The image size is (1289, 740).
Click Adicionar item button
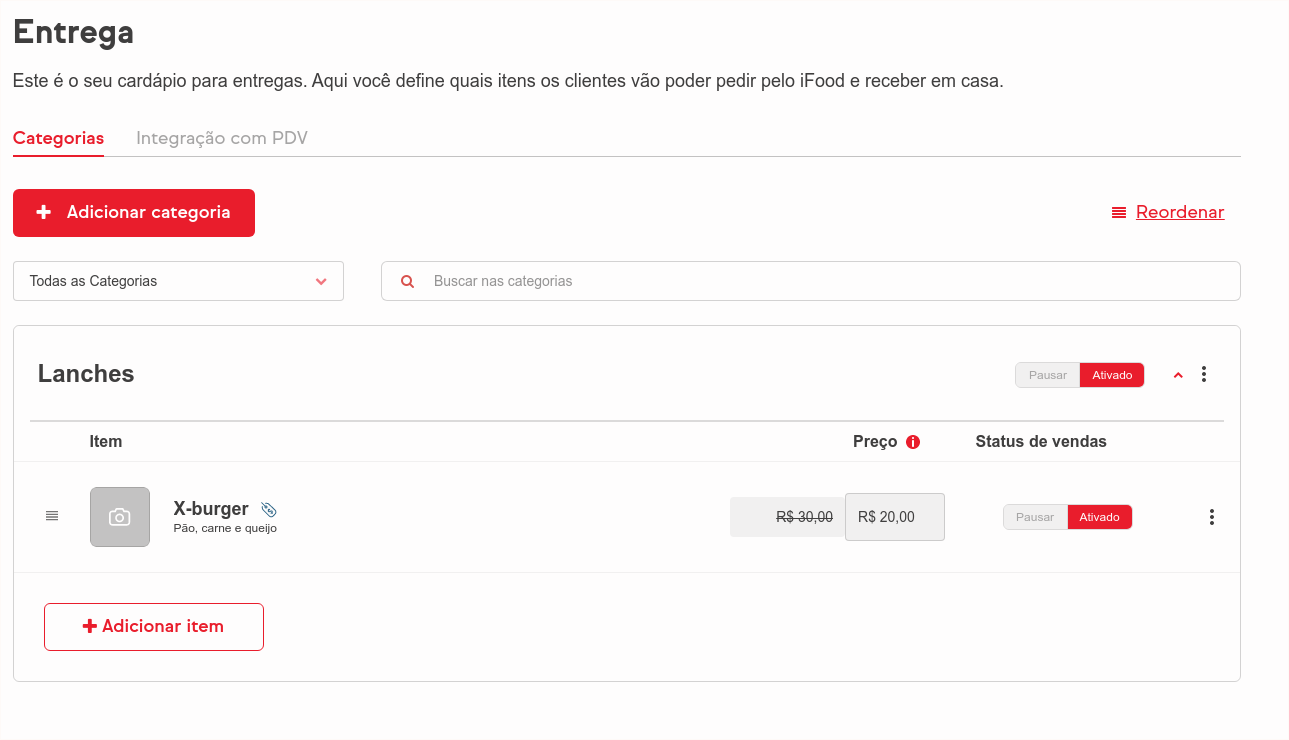[154, 627]
